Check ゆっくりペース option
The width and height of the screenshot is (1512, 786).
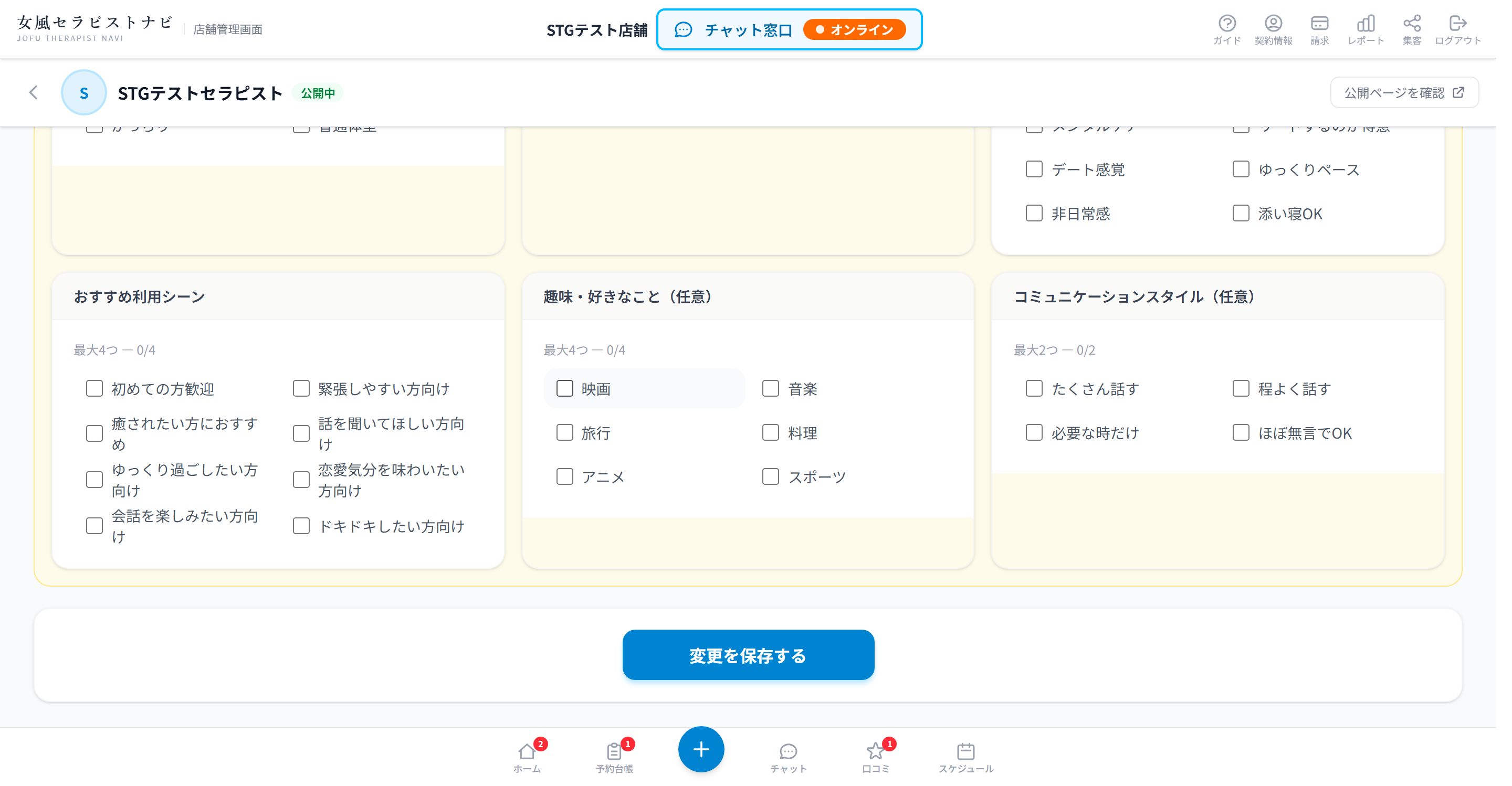[x=1254, y=171]
